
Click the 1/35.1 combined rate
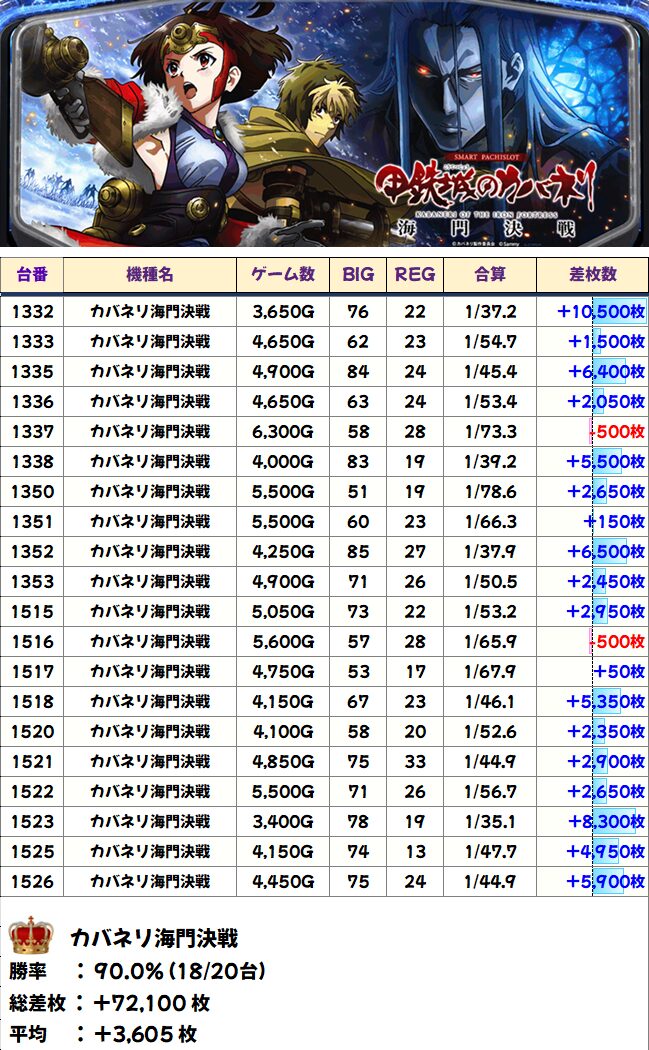pyautogui.click(x=490, y=822)
